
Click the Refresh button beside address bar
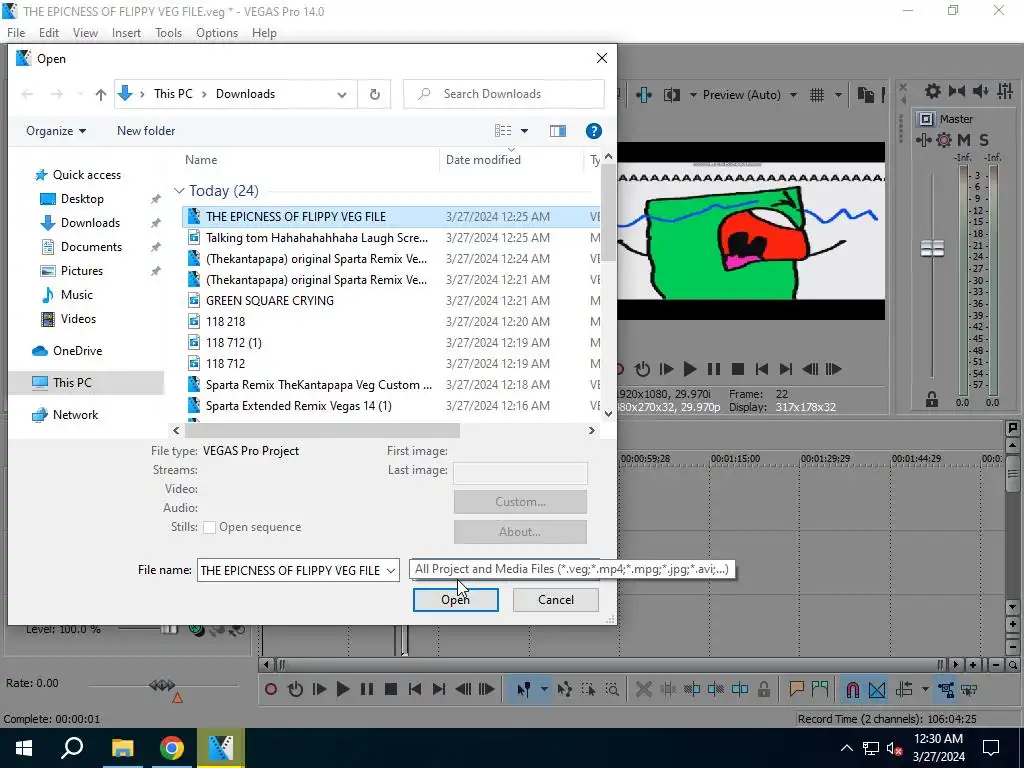click(375, 94)
